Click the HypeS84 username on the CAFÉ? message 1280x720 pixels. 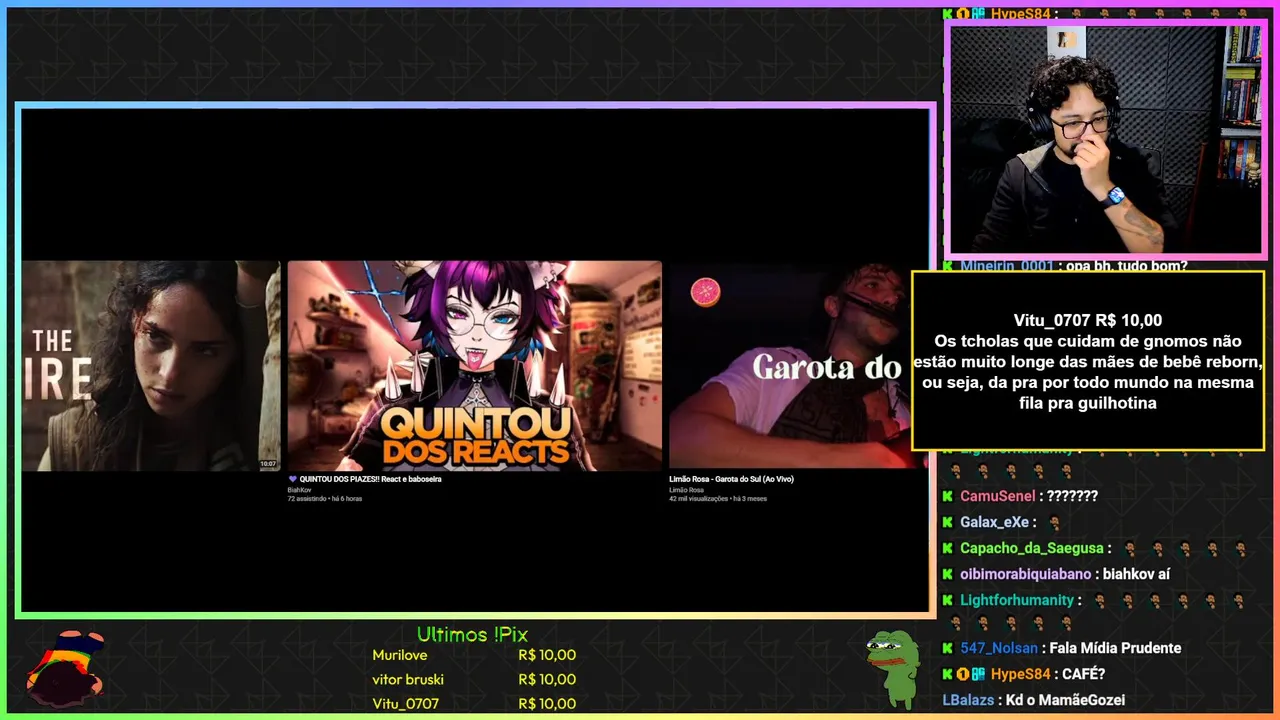1021,674
